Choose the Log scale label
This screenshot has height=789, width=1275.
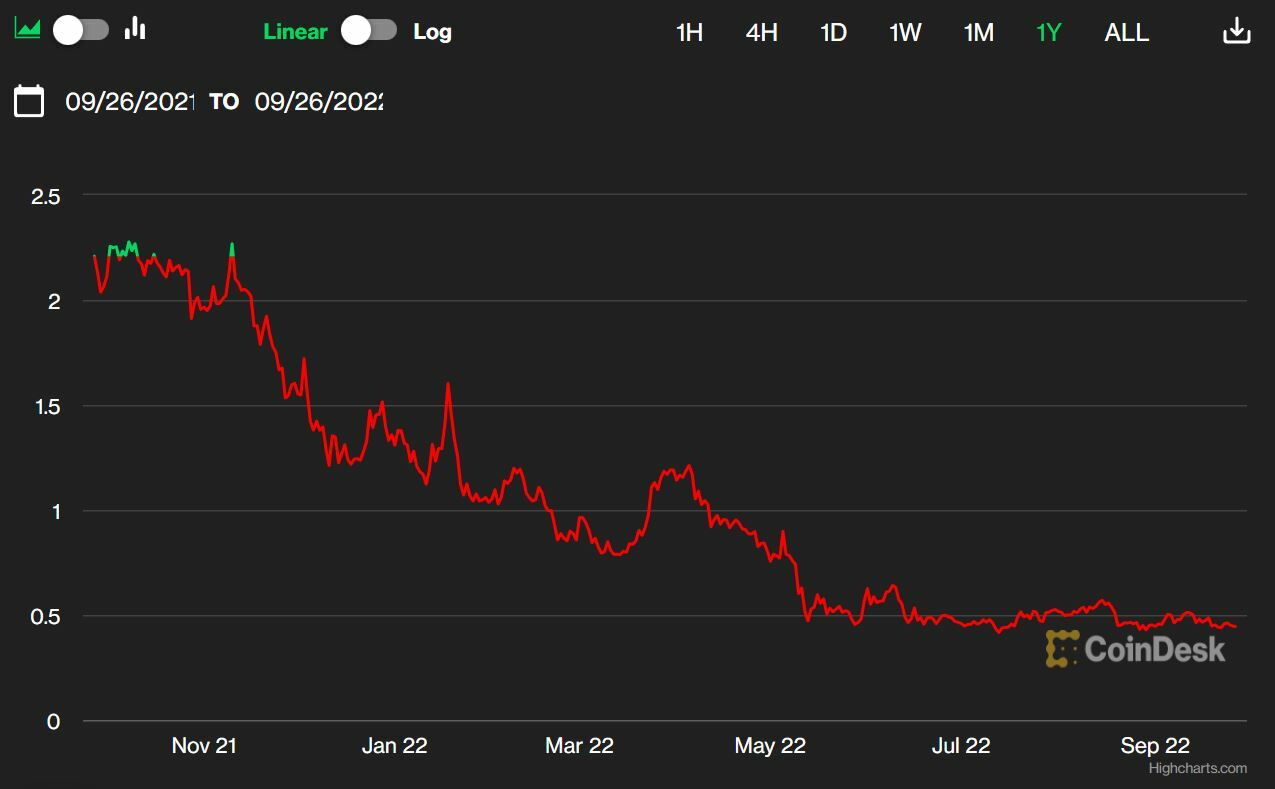click(x=432, y=32)
